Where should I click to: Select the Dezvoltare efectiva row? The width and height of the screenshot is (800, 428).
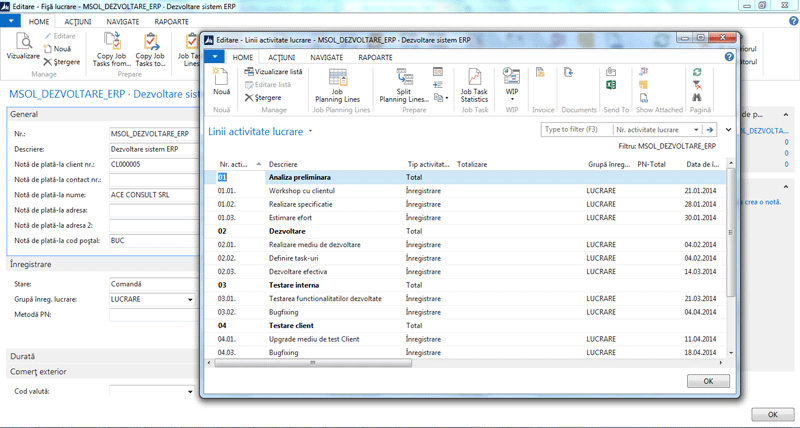tap(464, 271)
